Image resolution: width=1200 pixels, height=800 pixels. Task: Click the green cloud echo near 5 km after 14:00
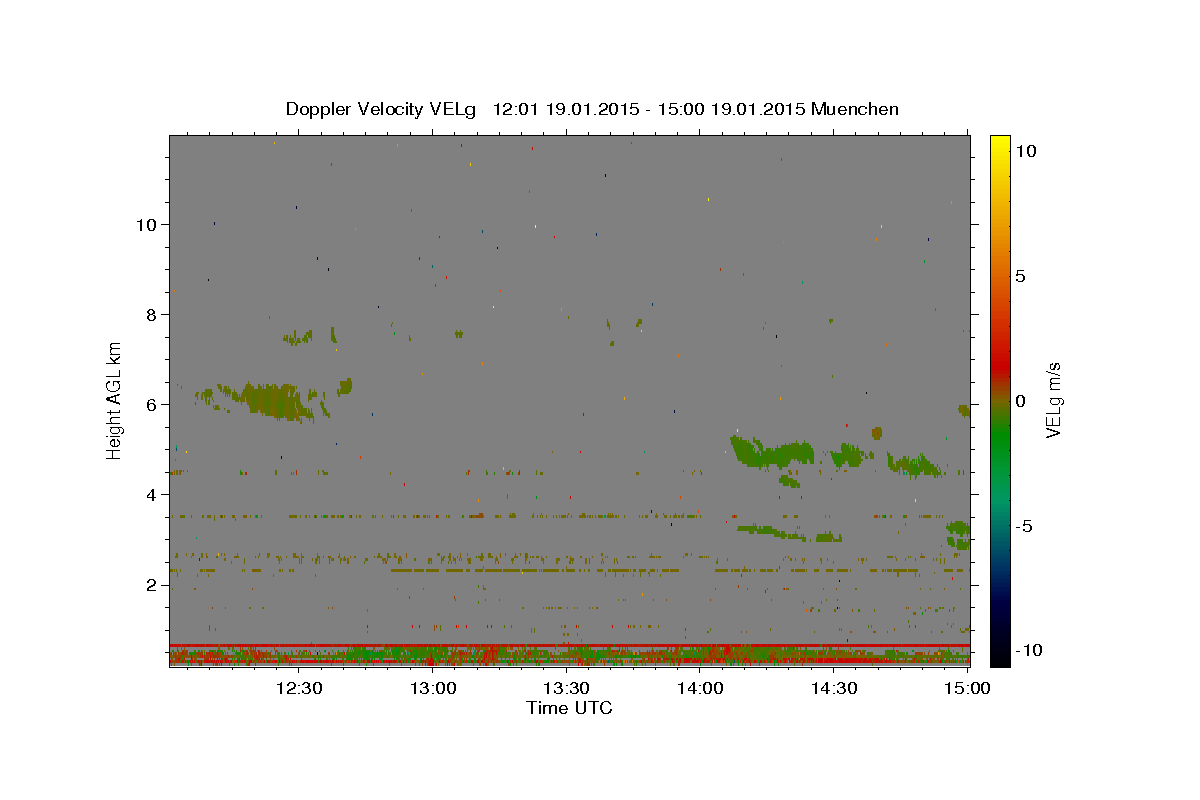point(775,453)
